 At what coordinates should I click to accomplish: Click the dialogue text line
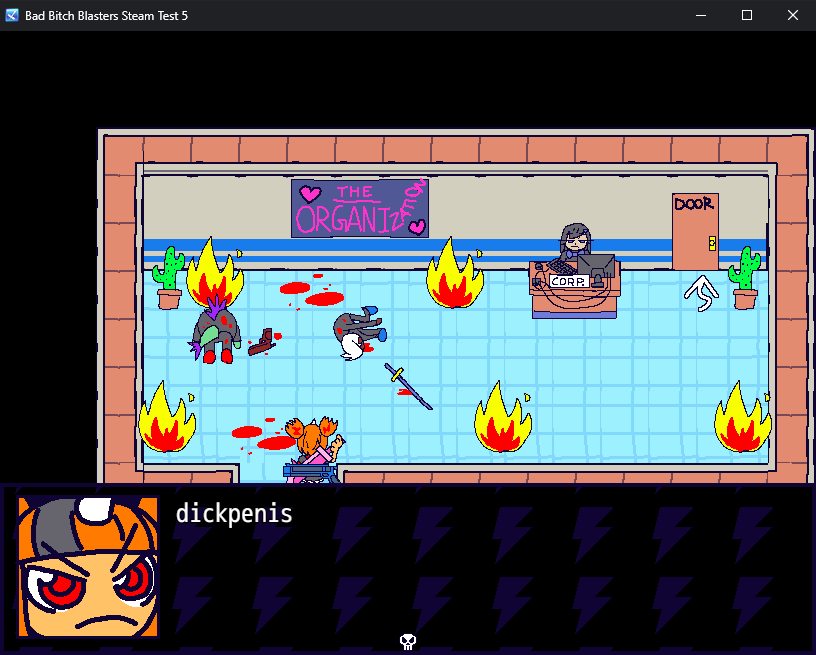[234, 514]
